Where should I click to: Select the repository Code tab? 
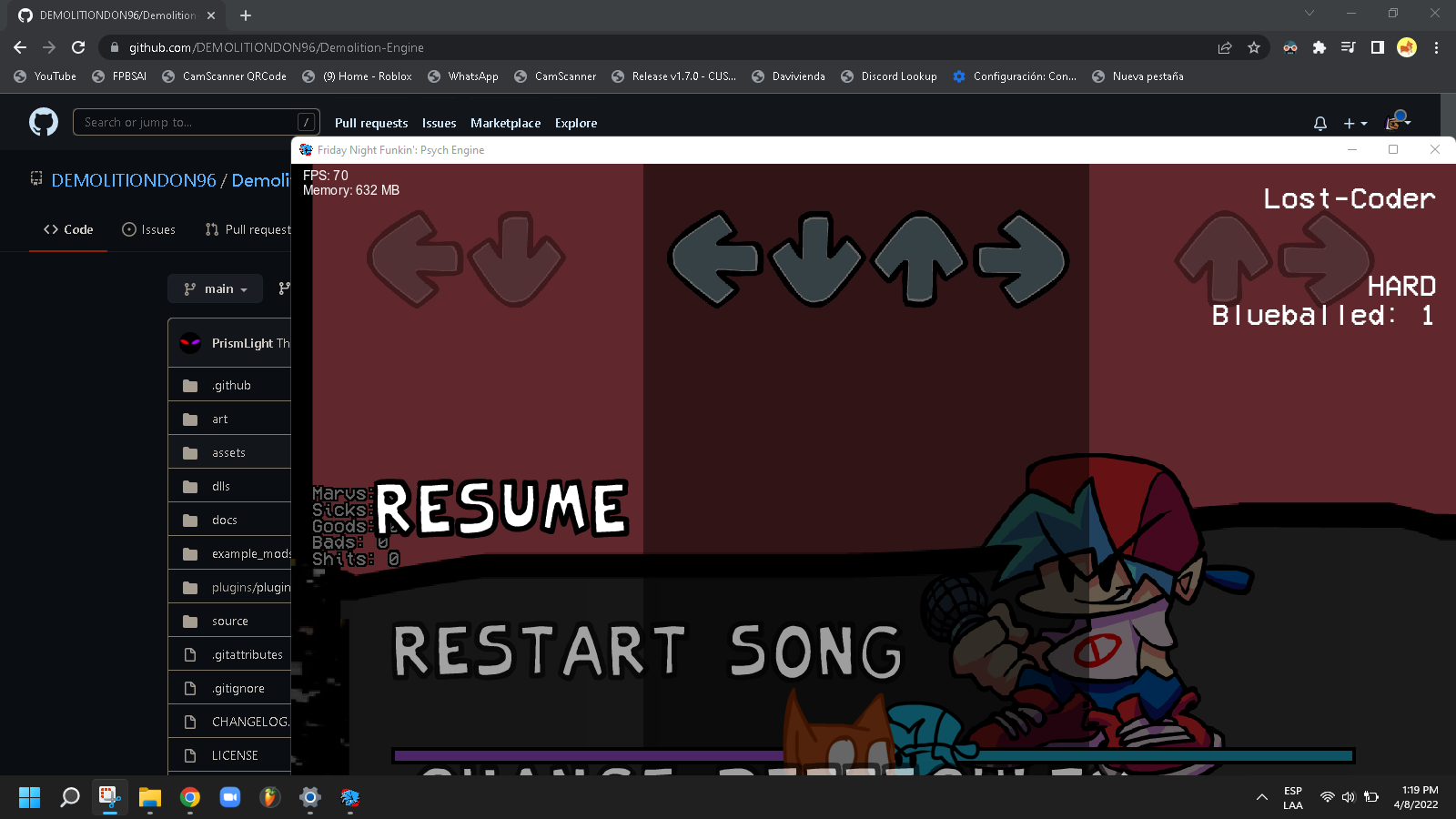tap(68, 229)
